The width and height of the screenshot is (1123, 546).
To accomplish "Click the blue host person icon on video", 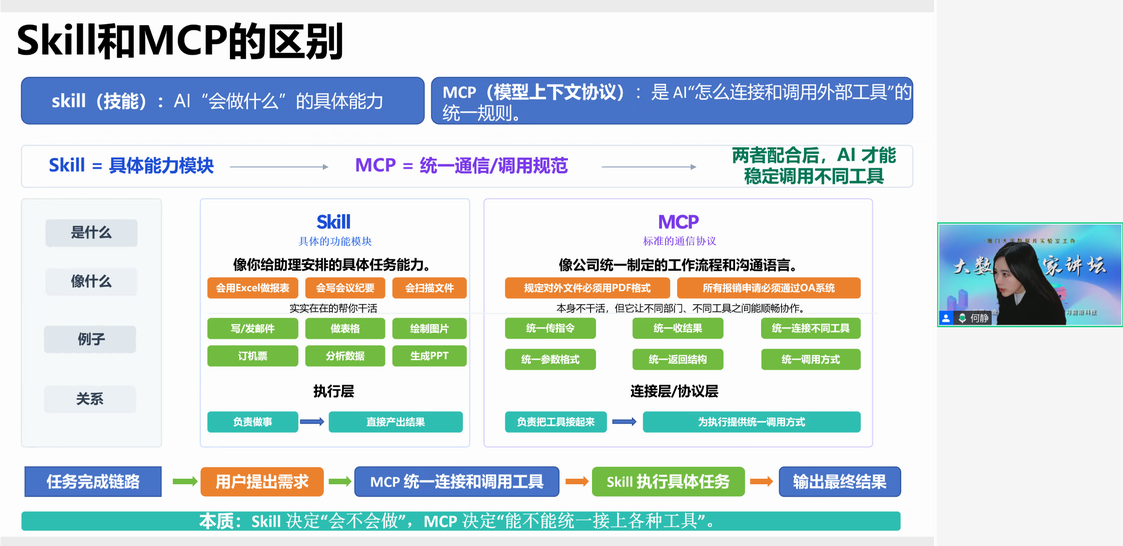I will coord(946,318).
